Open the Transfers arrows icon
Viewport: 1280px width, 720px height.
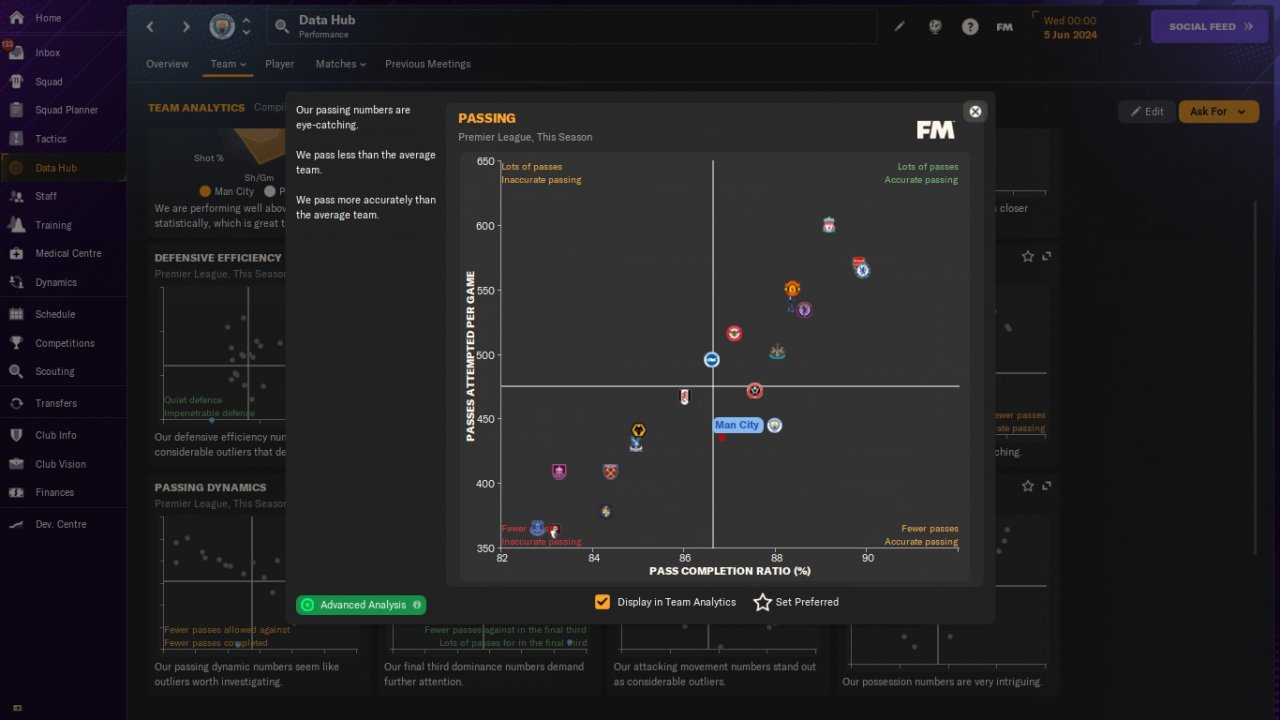16,403
